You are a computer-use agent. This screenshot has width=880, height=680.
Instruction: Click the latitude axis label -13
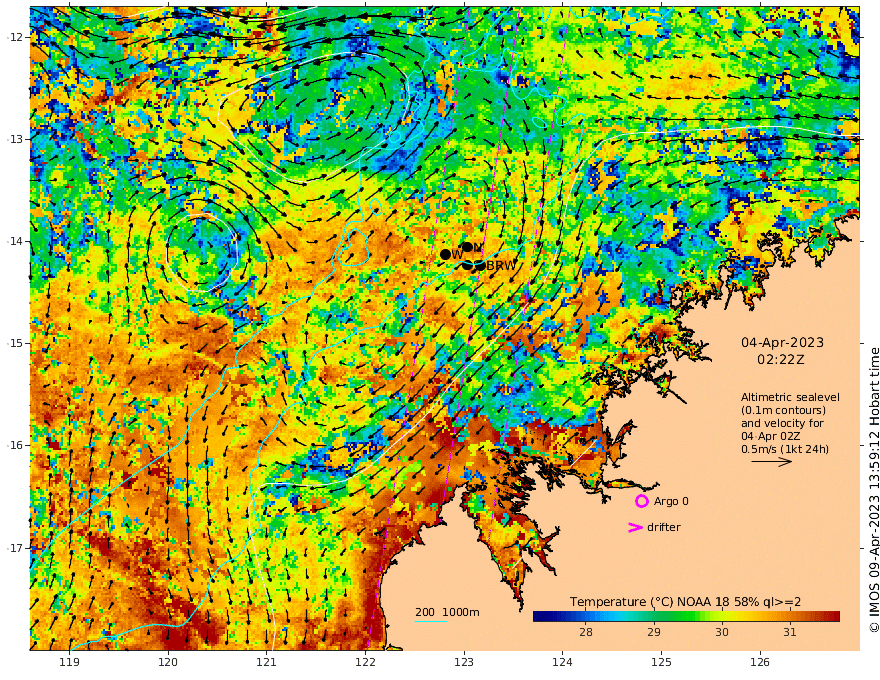tap(15, 139)
